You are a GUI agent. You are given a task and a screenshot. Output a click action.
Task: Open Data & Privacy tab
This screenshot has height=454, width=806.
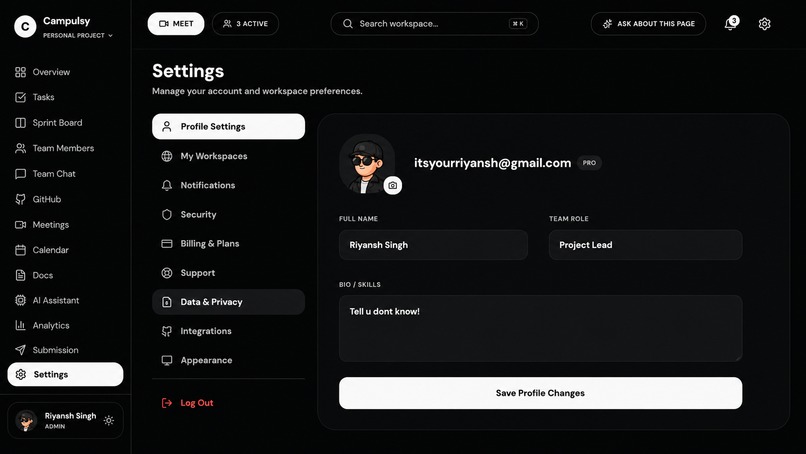[x=228, y=302]
